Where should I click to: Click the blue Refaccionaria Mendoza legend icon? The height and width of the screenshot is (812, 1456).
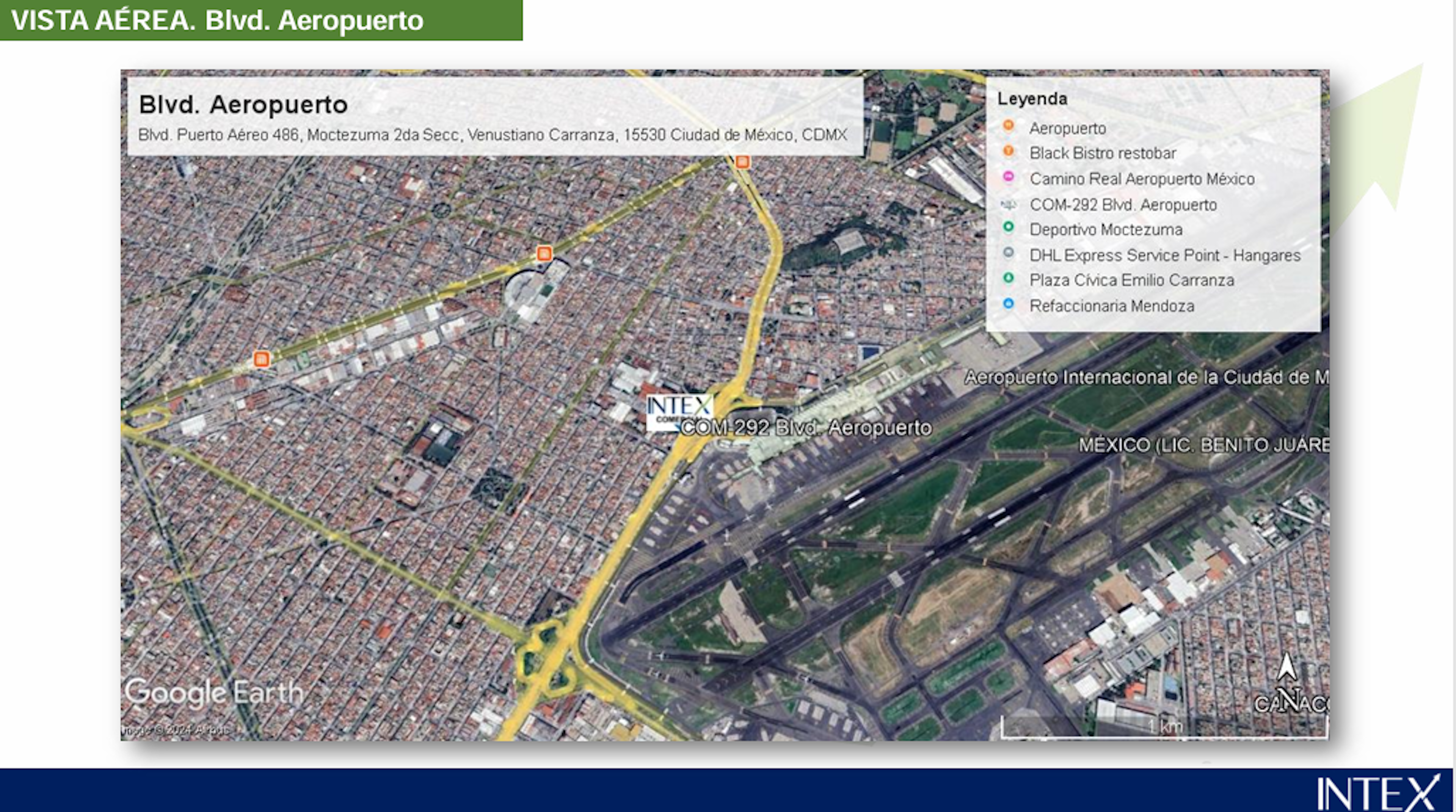(x=1008, y=303)
